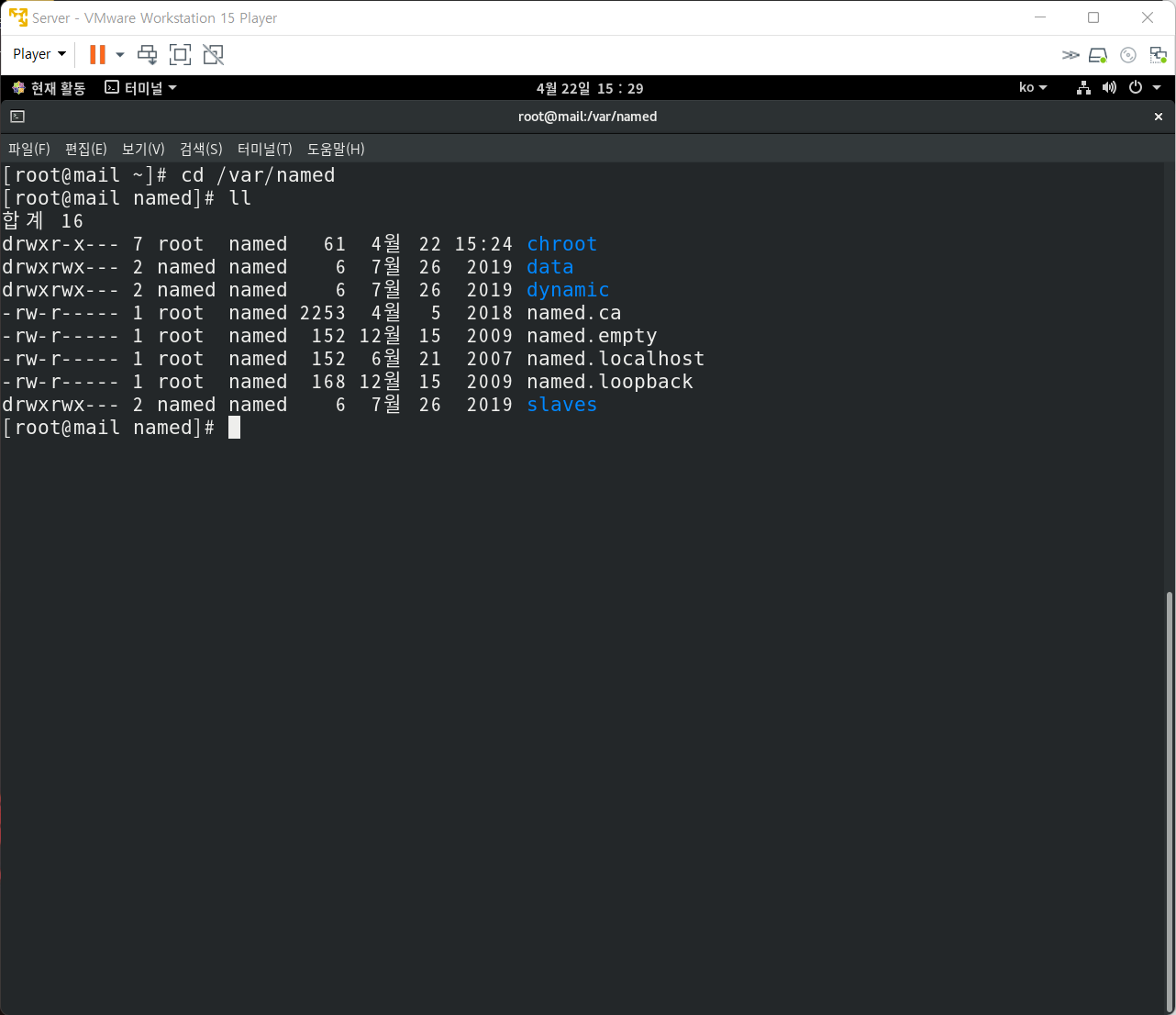Open the Player menu dropdown
Image resolution: width=1176 pixels, height=1015 pixels.
pos(39,54)
